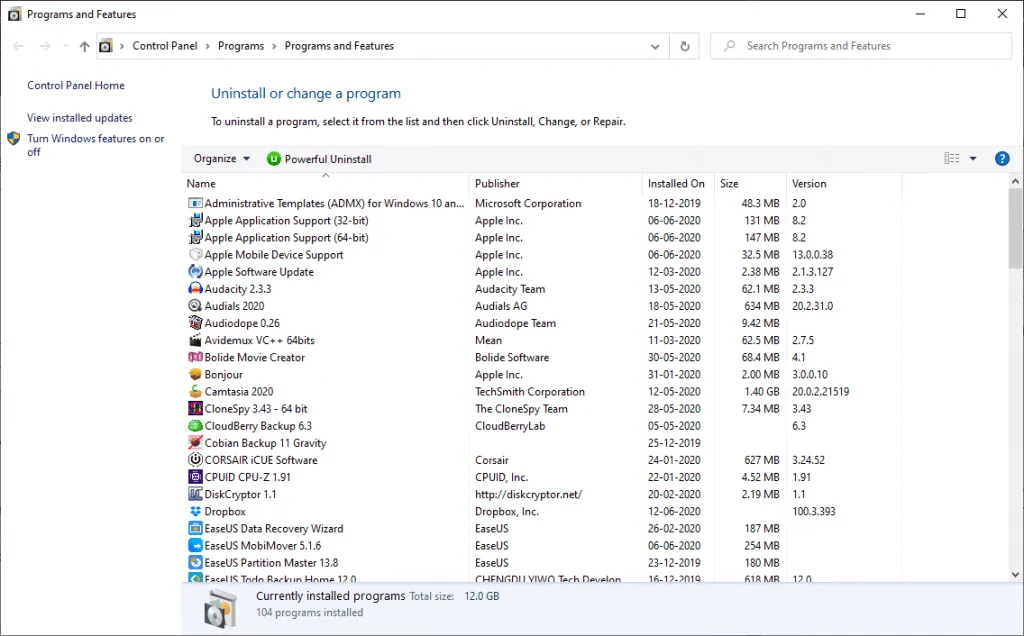Click the Bonjour program icon
Image resolution: width=1024 pixels, height=636 pixels.
(x=195, y=374)
